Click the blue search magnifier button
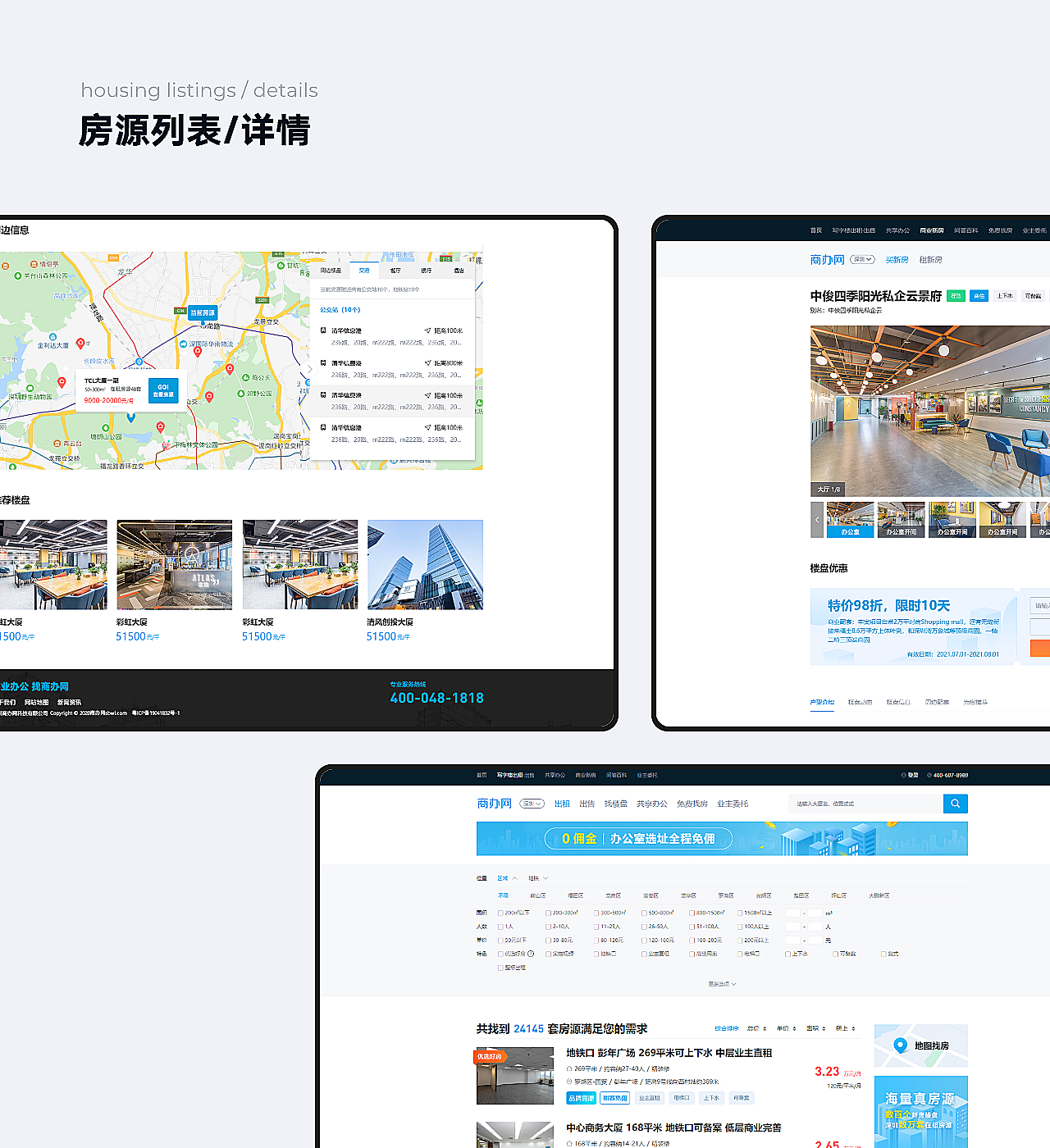Image resolution: width=1050 pixels, height=1148 pixels. (955, 804)
